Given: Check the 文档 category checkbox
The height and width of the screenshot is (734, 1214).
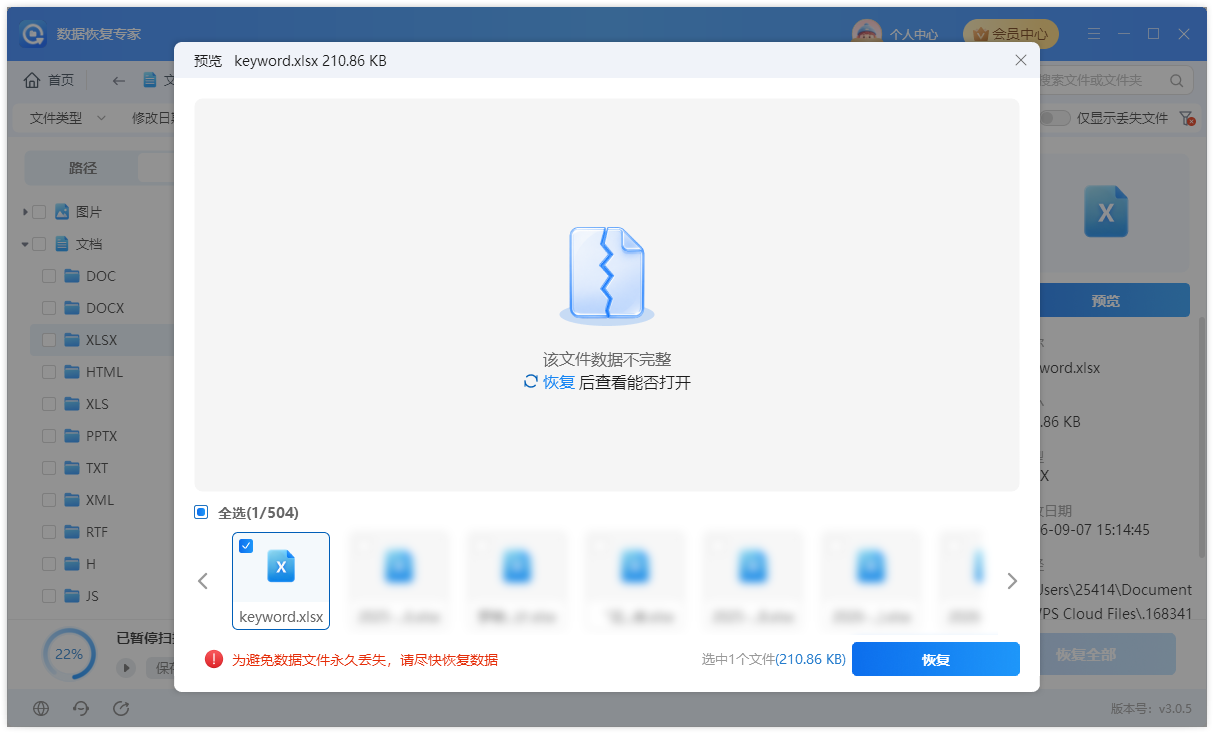Looking at the screenshot, I should [39, 244].
